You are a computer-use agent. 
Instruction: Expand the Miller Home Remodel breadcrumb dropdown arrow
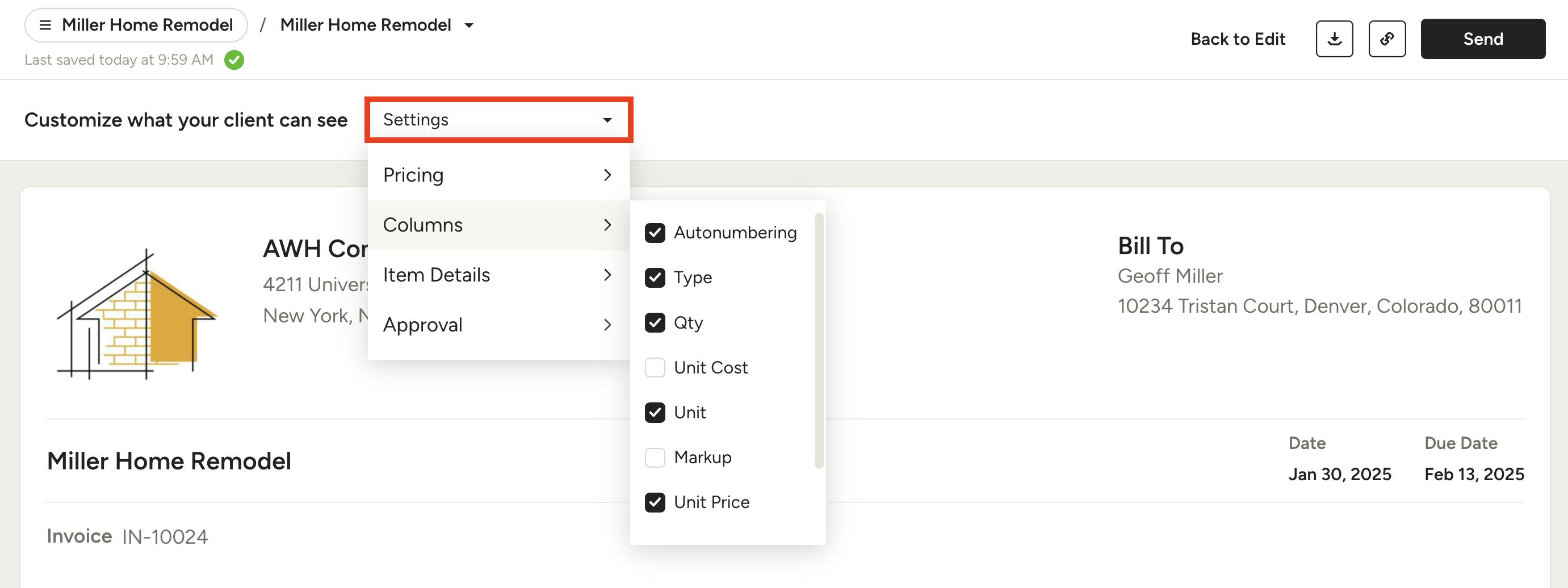click(x=469, y=26)
